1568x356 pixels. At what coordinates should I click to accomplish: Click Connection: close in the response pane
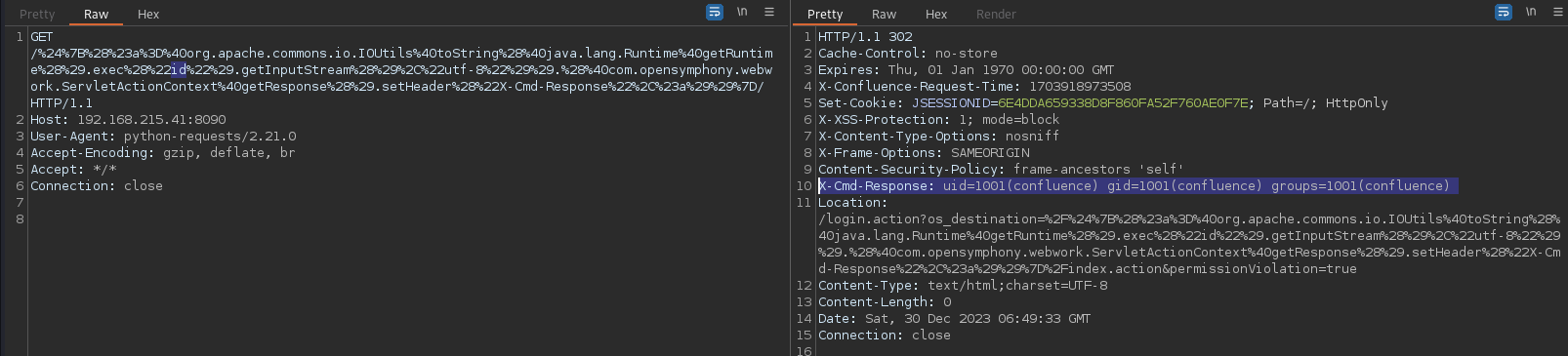885,336
